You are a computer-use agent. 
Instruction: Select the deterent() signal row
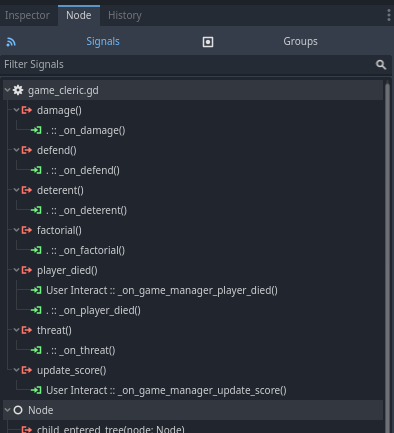[x=193, y=190]
